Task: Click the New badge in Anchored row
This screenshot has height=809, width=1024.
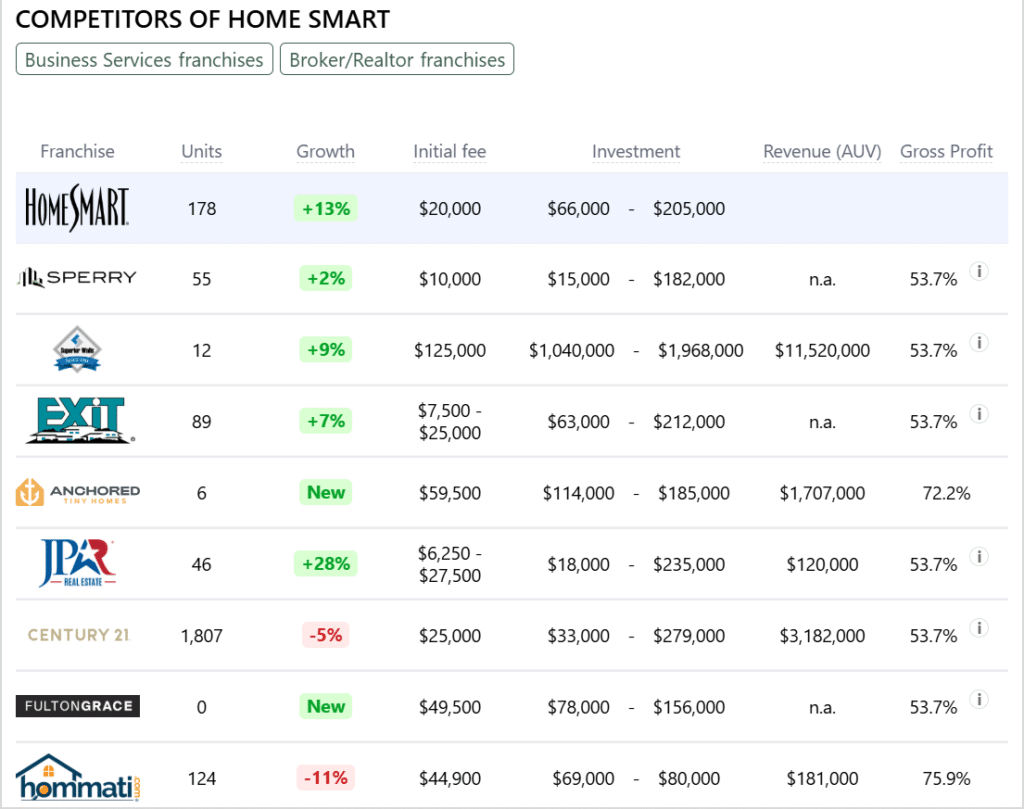Action: (325, 492)
